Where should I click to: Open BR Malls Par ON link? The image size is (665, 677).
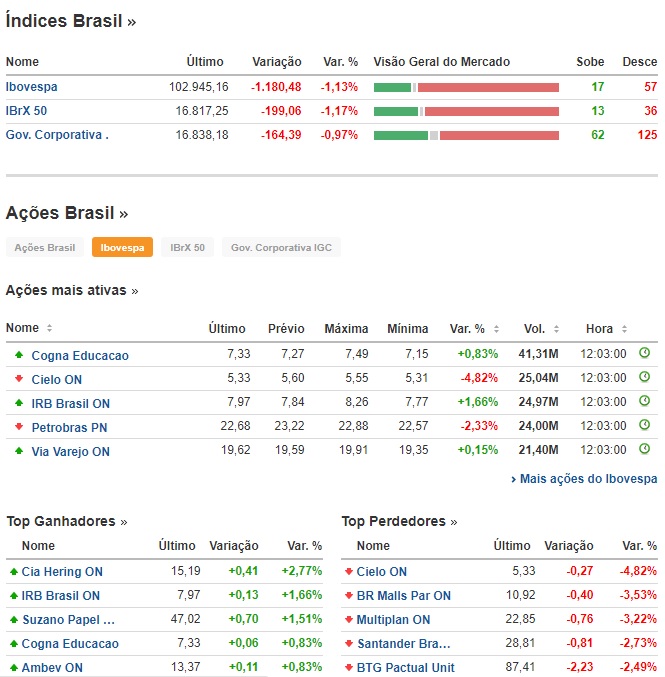[404, 596]
